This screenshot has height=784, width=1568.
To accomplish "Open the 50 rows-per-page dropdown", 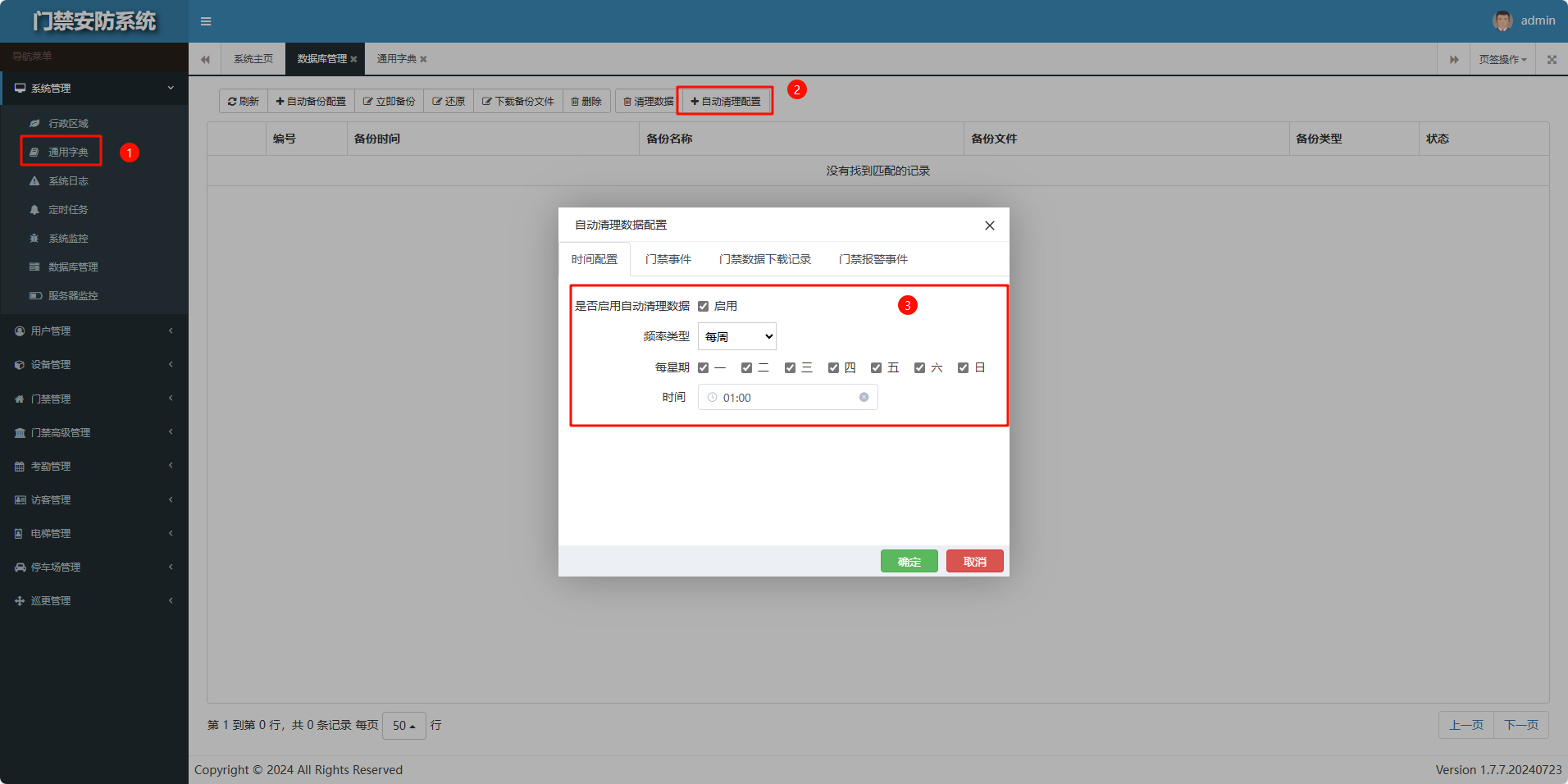I will [403, 726].
